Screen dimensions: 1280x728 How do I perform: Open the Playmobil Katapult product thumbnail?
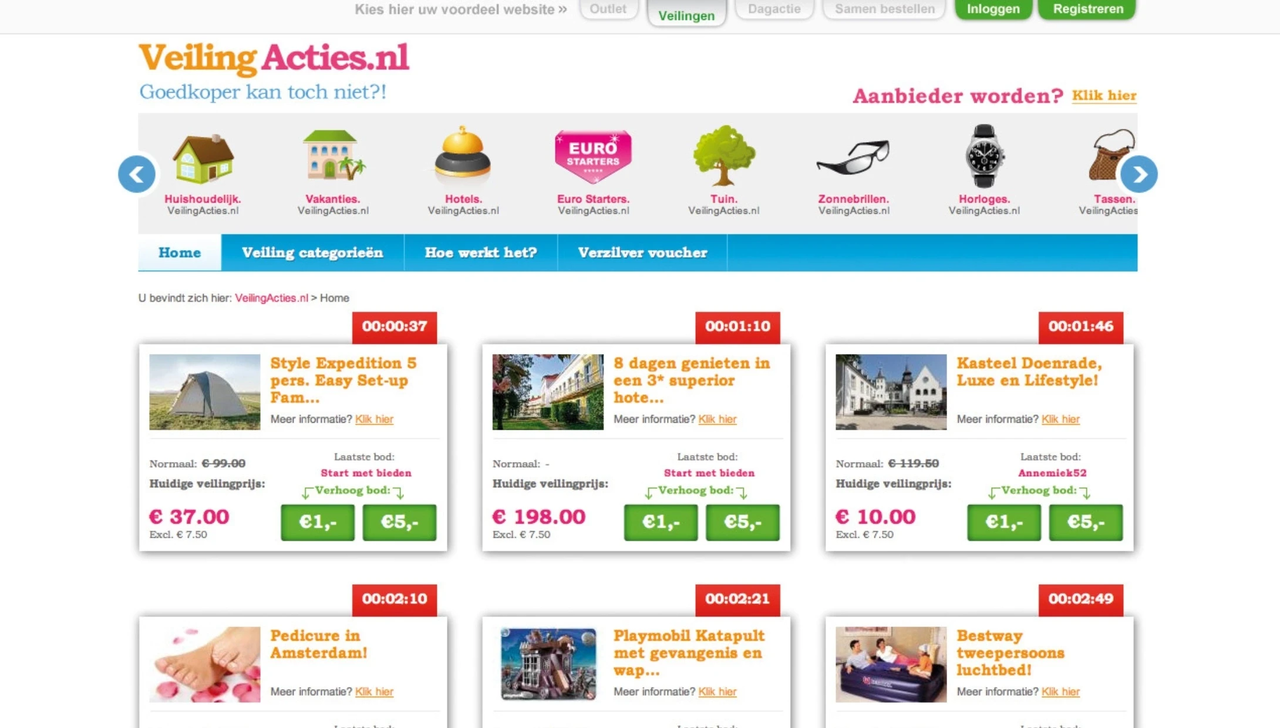[548, 664]
